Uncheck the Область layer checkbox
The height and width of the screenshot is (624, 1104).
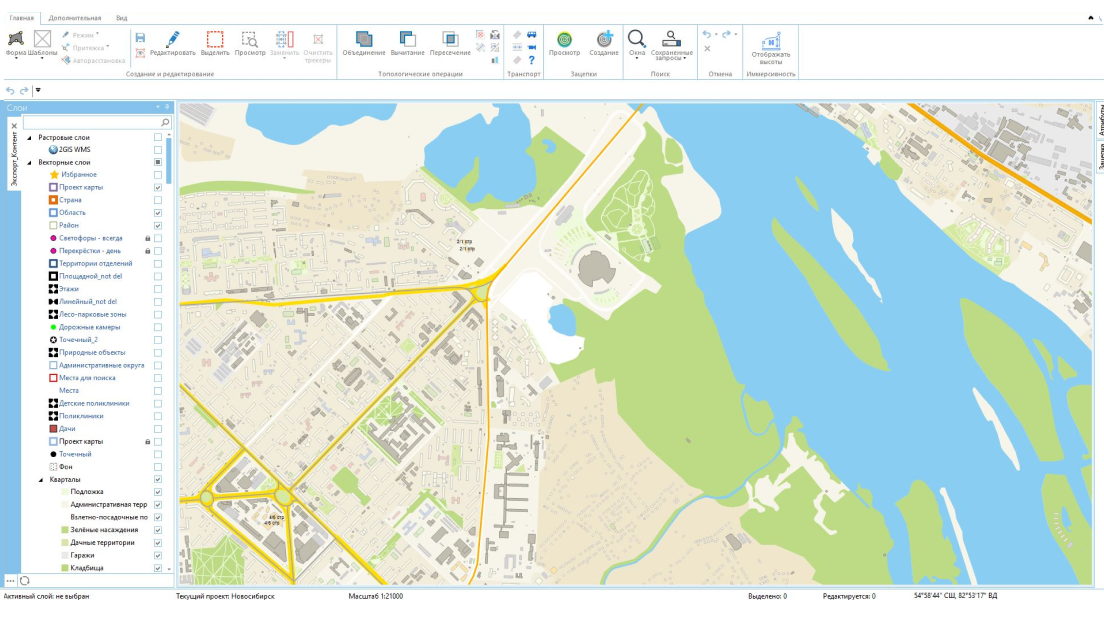point(158,213)
